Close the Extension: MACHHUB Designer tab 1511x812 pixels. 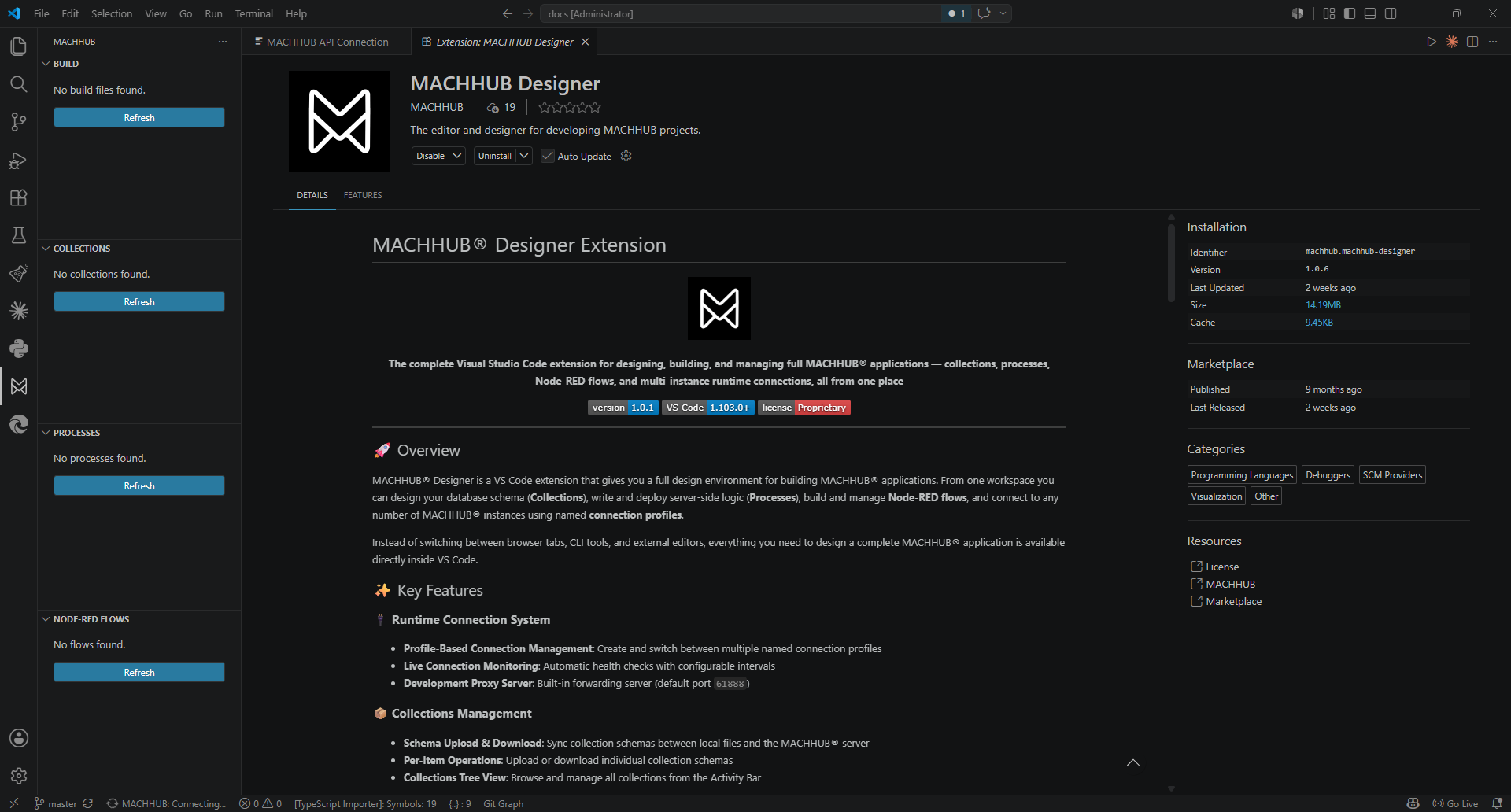[x=585, y=42]
